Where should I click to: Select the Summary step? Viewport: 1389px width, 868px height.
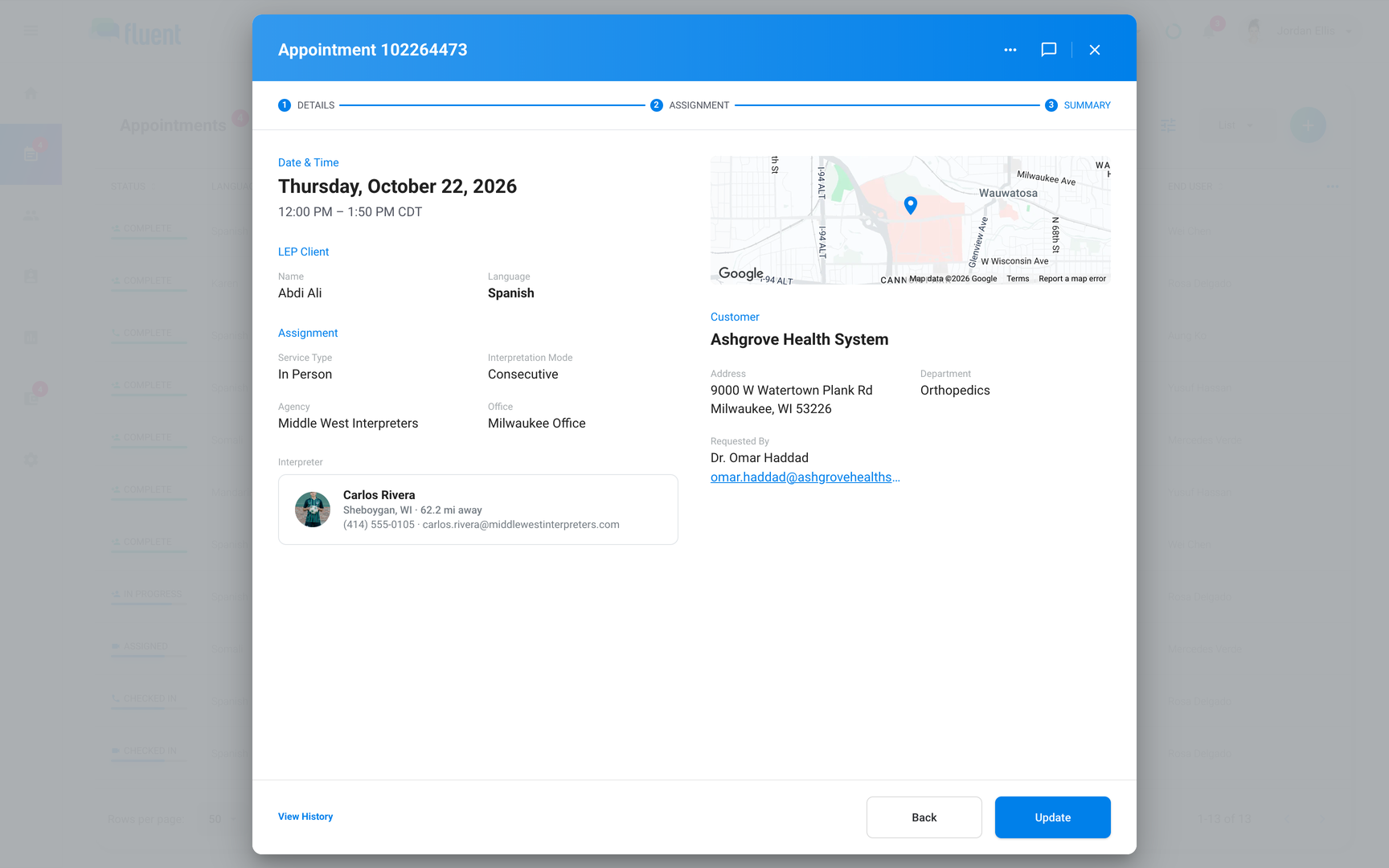coord(1078,105)
